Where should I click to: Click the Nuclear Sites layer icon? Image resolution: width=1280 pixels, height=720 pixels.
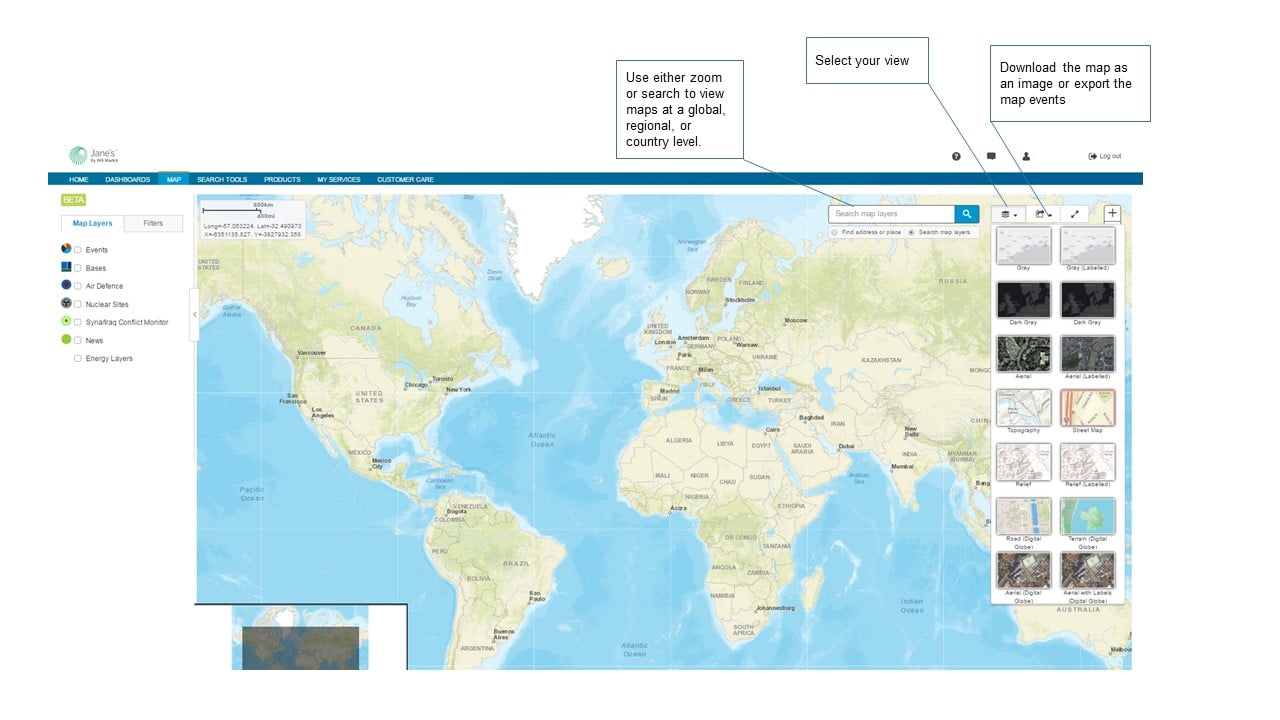[66, 303]
